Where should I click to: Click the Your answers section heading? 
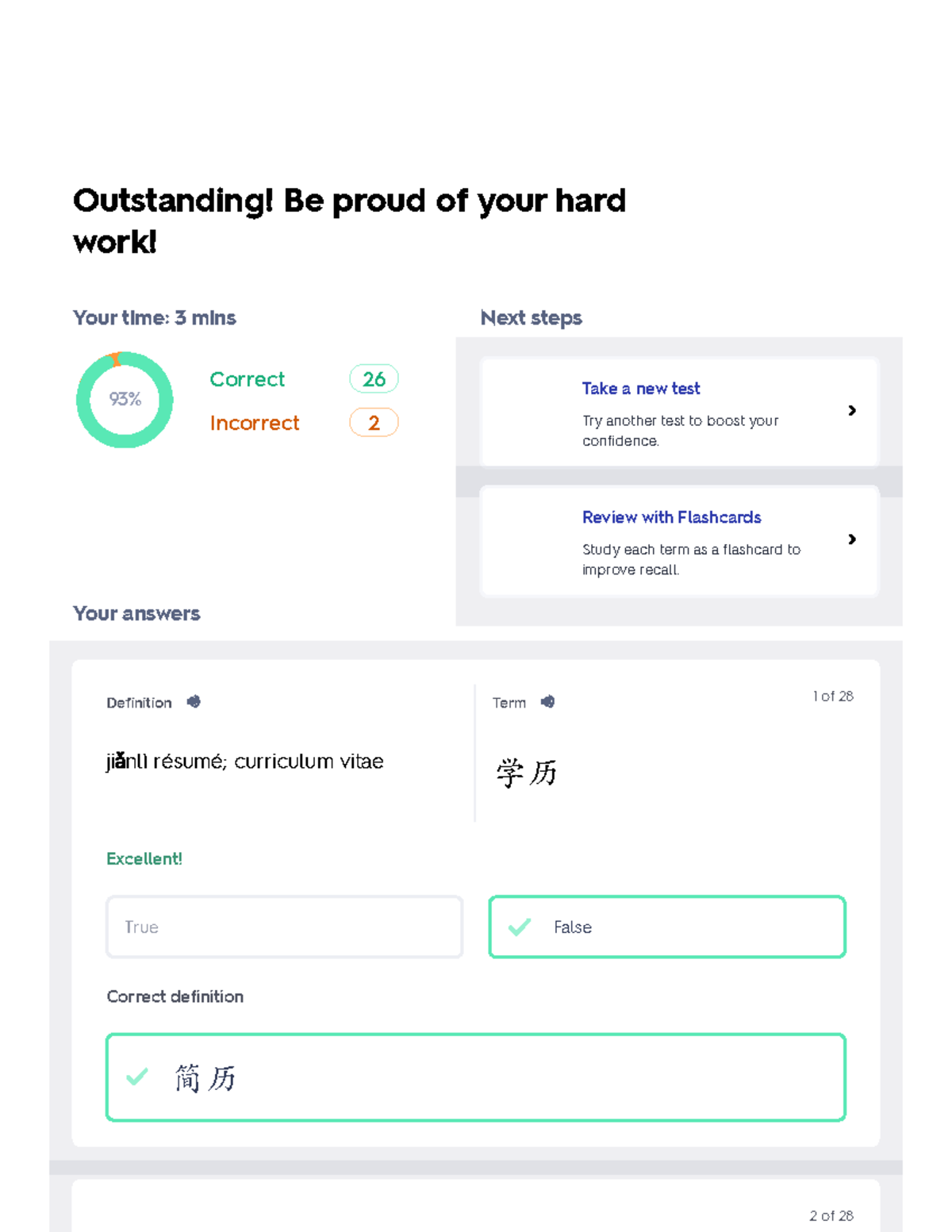click(136, 613)
